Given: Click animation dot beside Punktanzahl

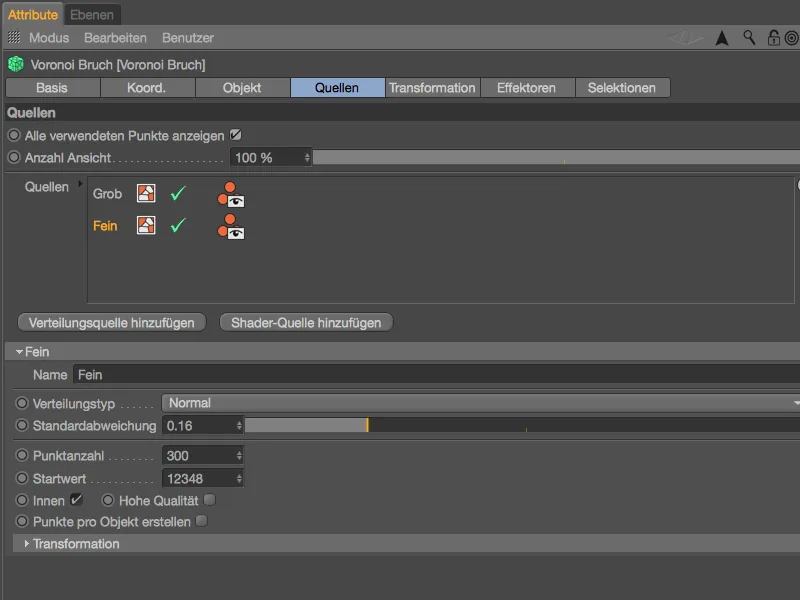Looking at the screenshot, I should pyautogui.click(x=22, y=455).
